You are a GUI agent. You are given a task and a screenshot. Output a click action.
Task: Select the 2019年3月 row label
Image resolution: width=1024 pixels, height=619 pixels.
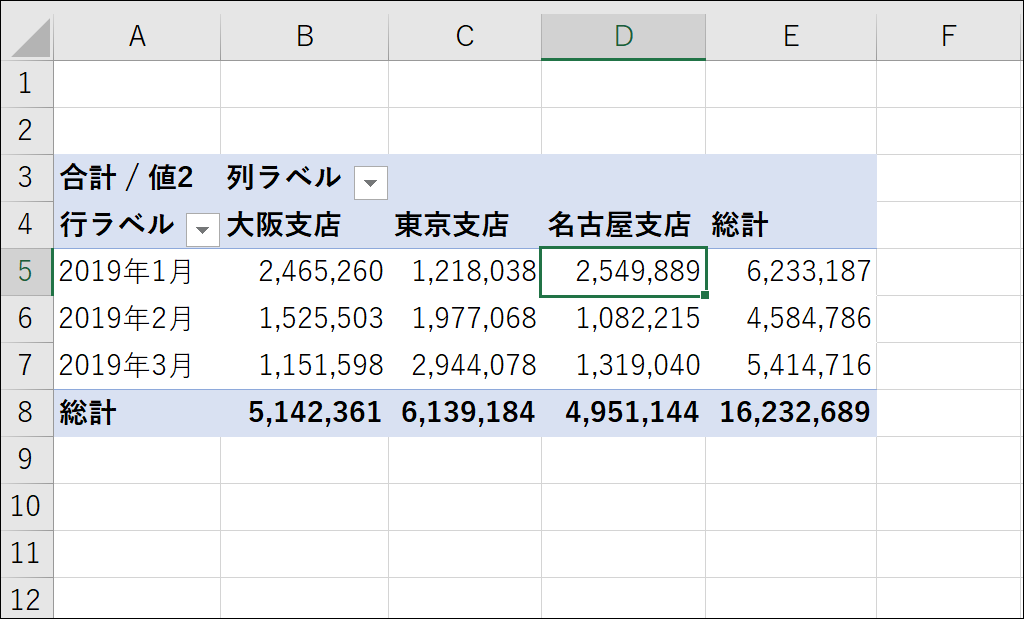137,366
